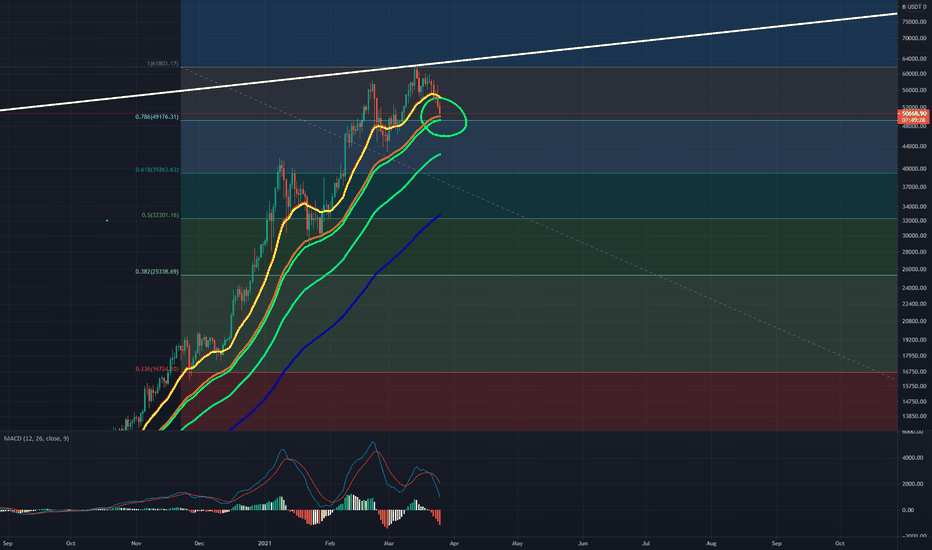Click the 30000.00 price axis label
Image resolution: width=932 pixels, height=550 pixels.
click(914, 235)
